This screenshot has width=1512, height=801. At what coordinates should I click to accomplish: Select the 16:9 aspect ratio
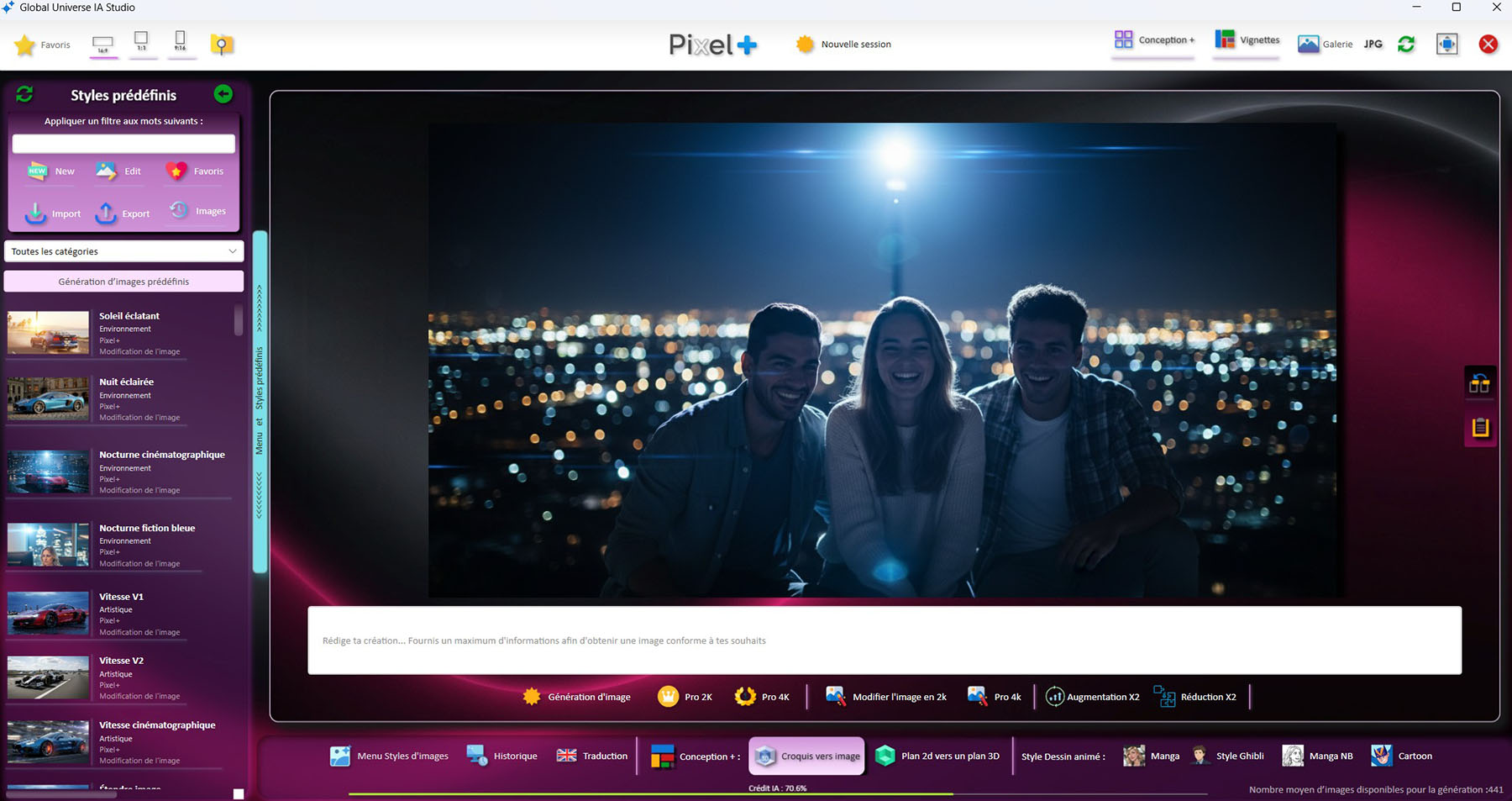coord(102,44)
